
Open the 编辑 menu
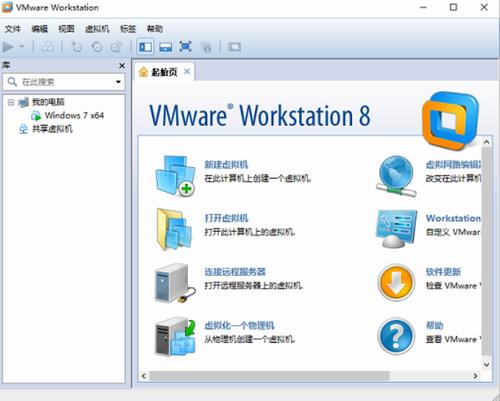click(40, 29)
